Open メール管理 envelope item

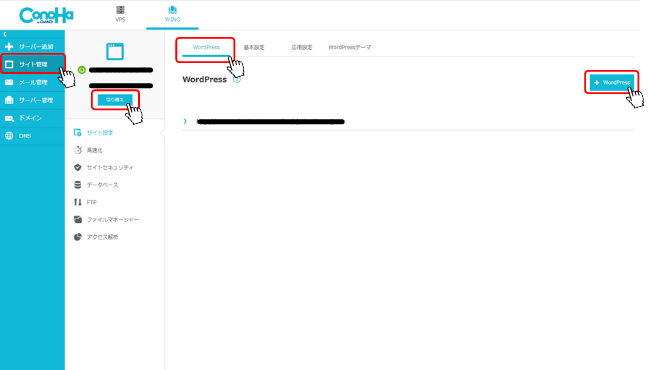[x=32, y=83]
